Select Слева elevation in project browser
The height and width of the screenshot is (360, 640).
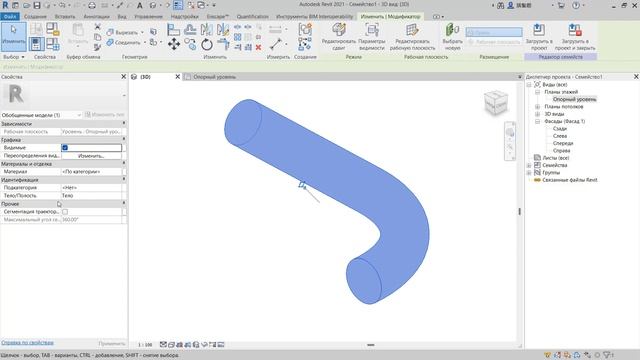pos(560,136)
